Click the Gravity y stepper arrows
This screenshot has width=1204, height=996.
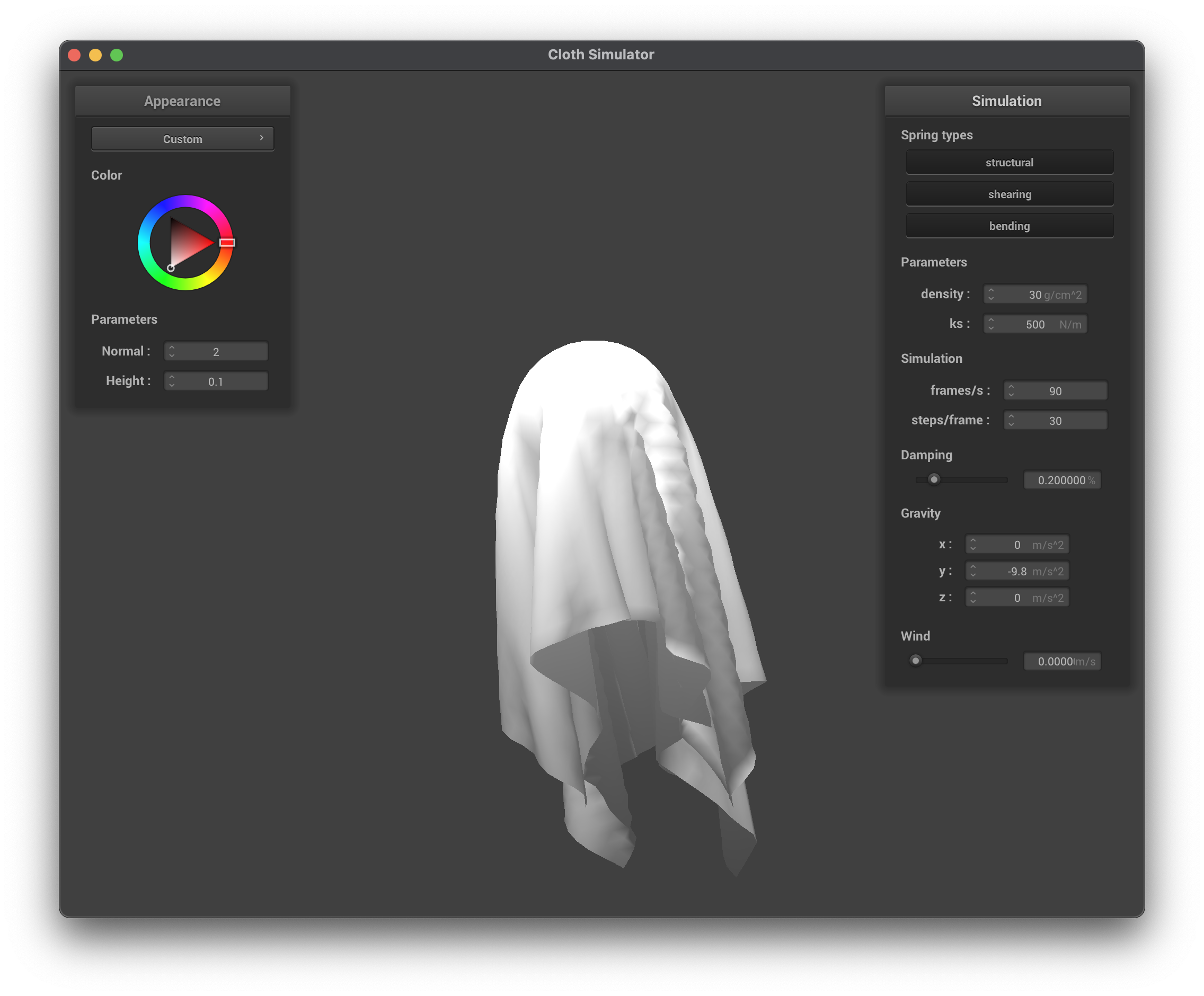[972, 571]
